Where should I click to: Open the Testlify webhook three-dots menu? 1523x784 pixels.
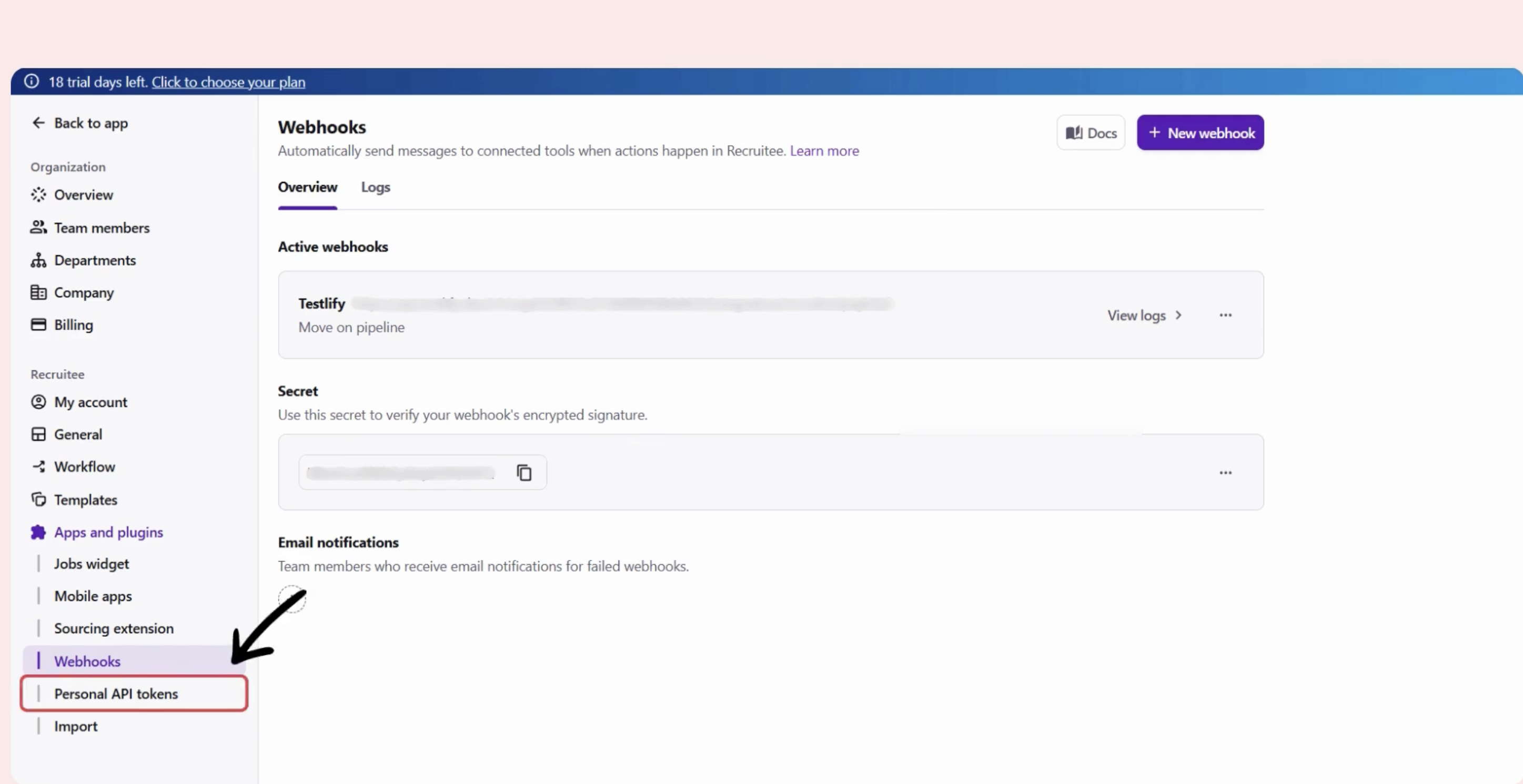click(1225, 315)
